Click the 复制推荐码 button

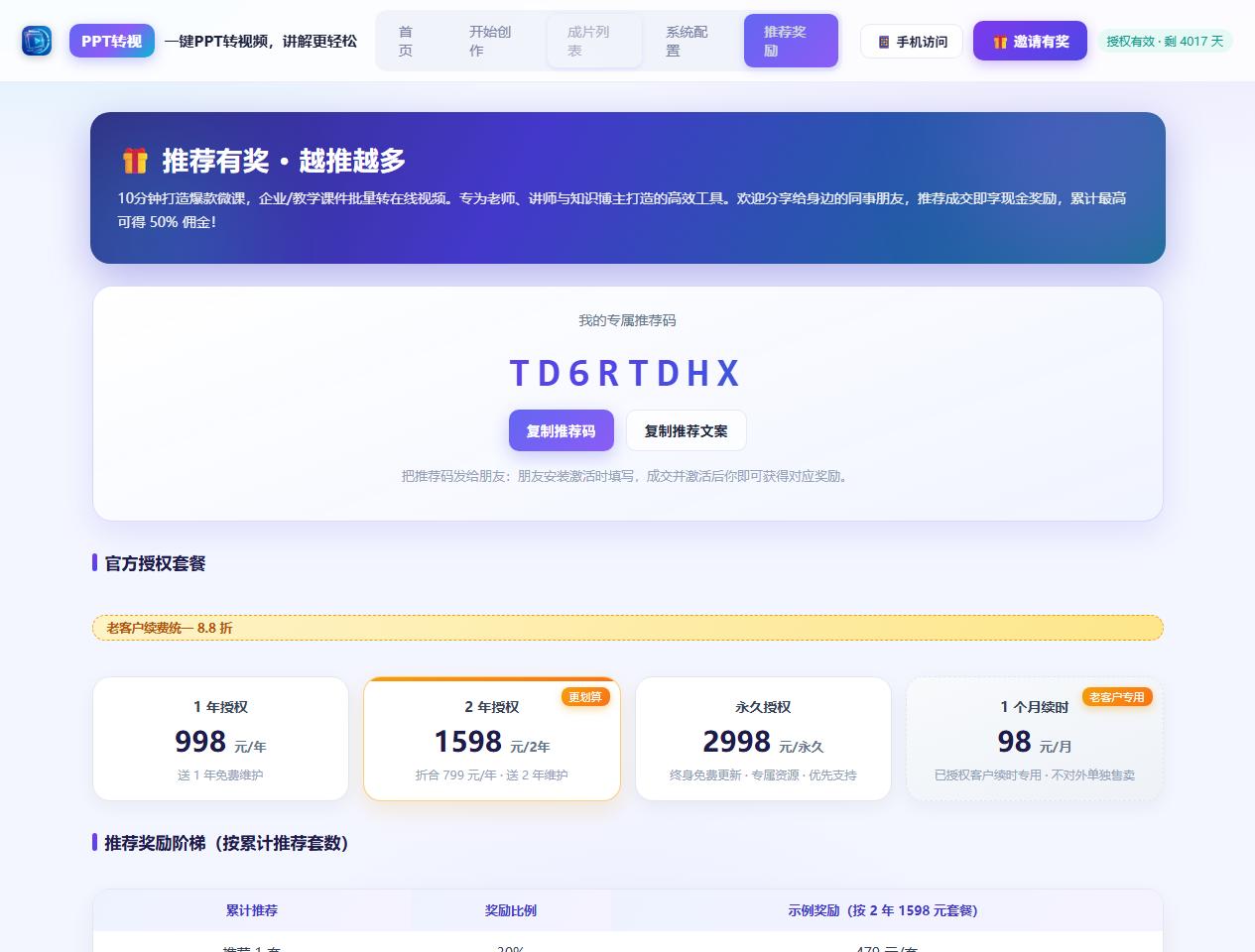click(x=562, y=430)
